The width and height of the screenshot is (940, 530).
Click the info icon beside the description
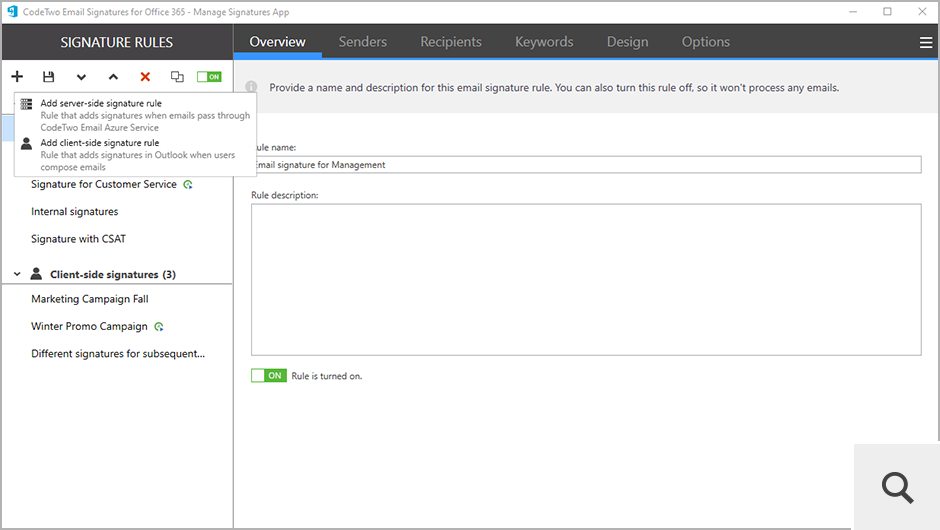click(x=251, y=87)
